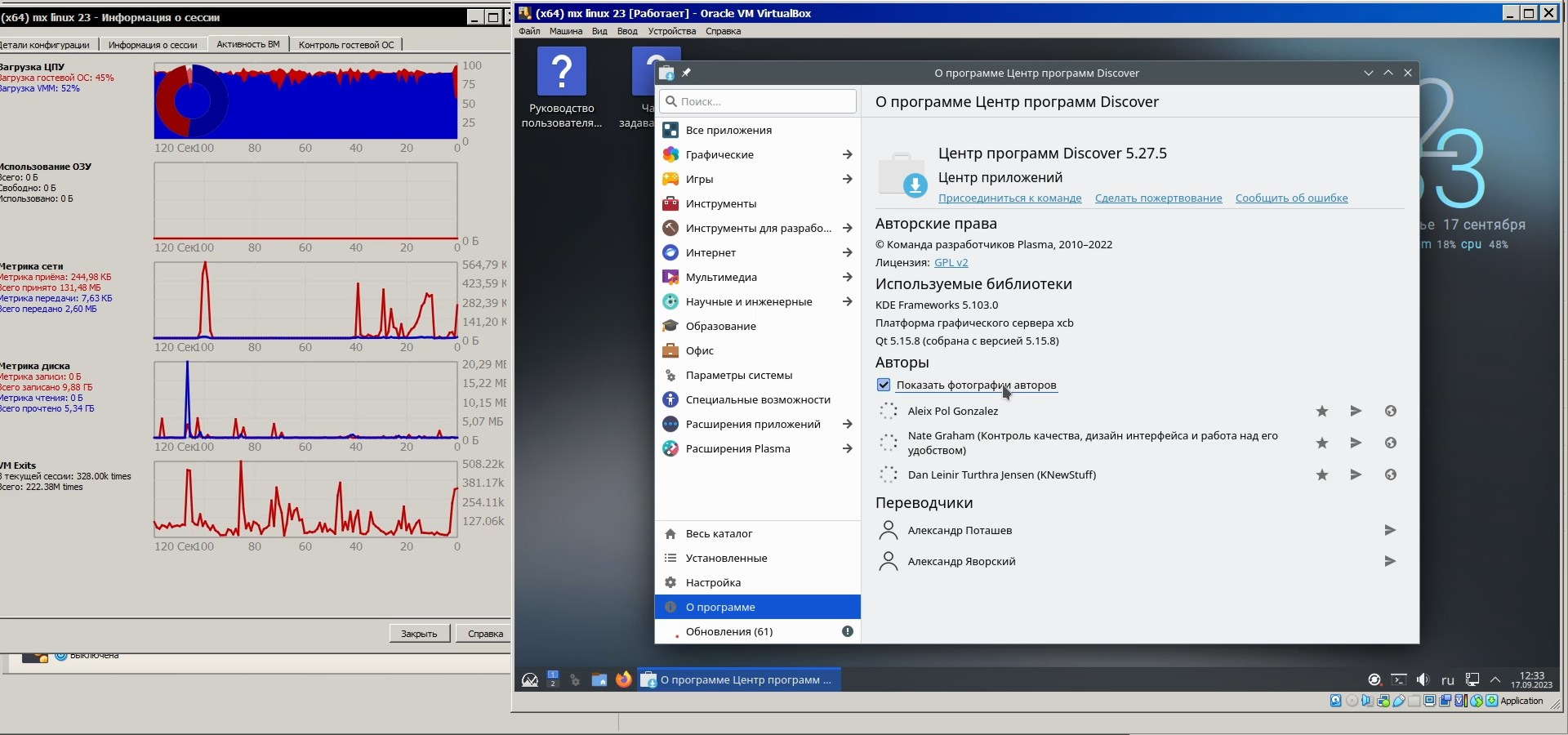Click the Discover task button in guest taskbar
The width and height of the screenshot is (1568, 735).
[x=739, y=679]
